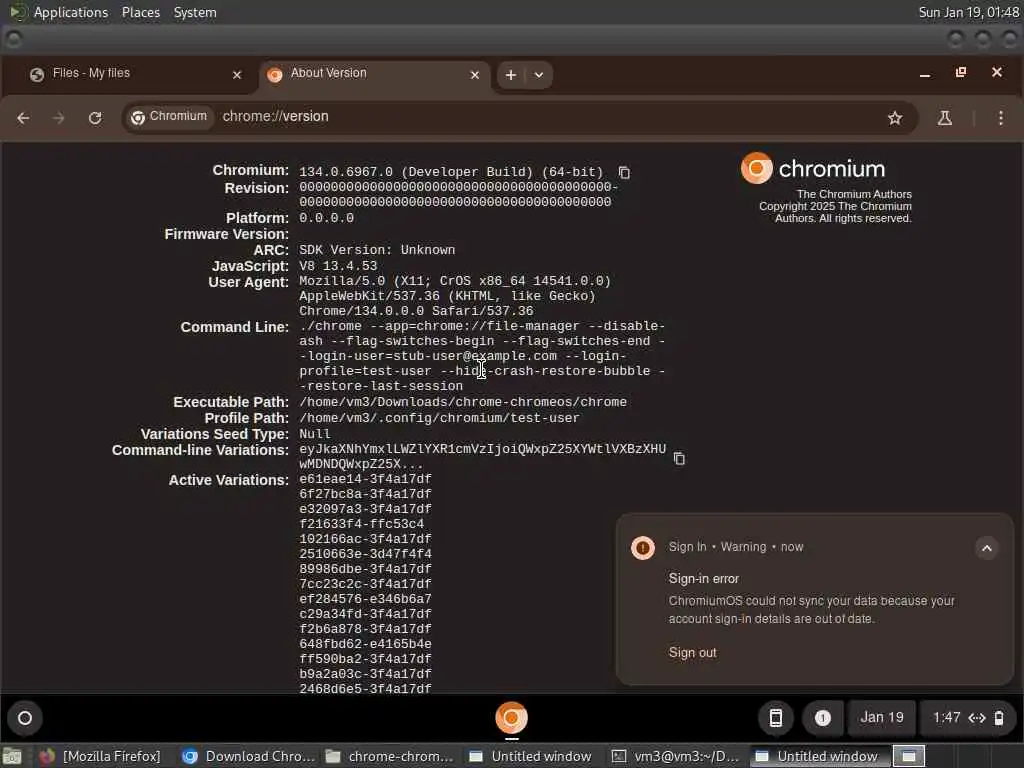
Task: Open the 1:47 system status tray
Action: coord(968,718)
